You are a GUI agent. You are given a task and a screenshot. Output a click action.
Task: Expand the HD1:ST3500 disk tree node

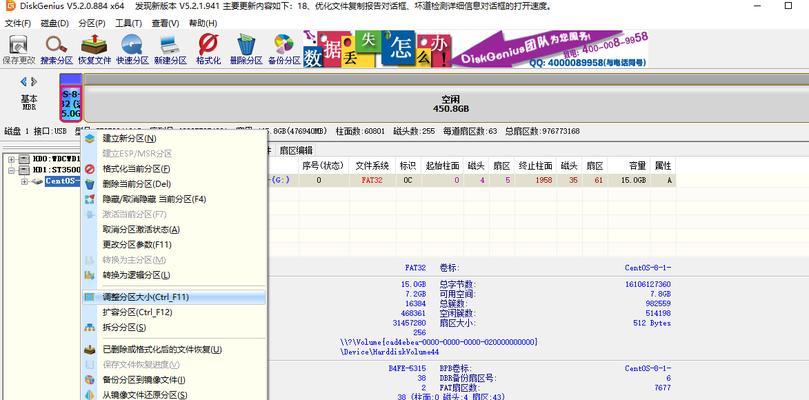(x=11, y=169)
